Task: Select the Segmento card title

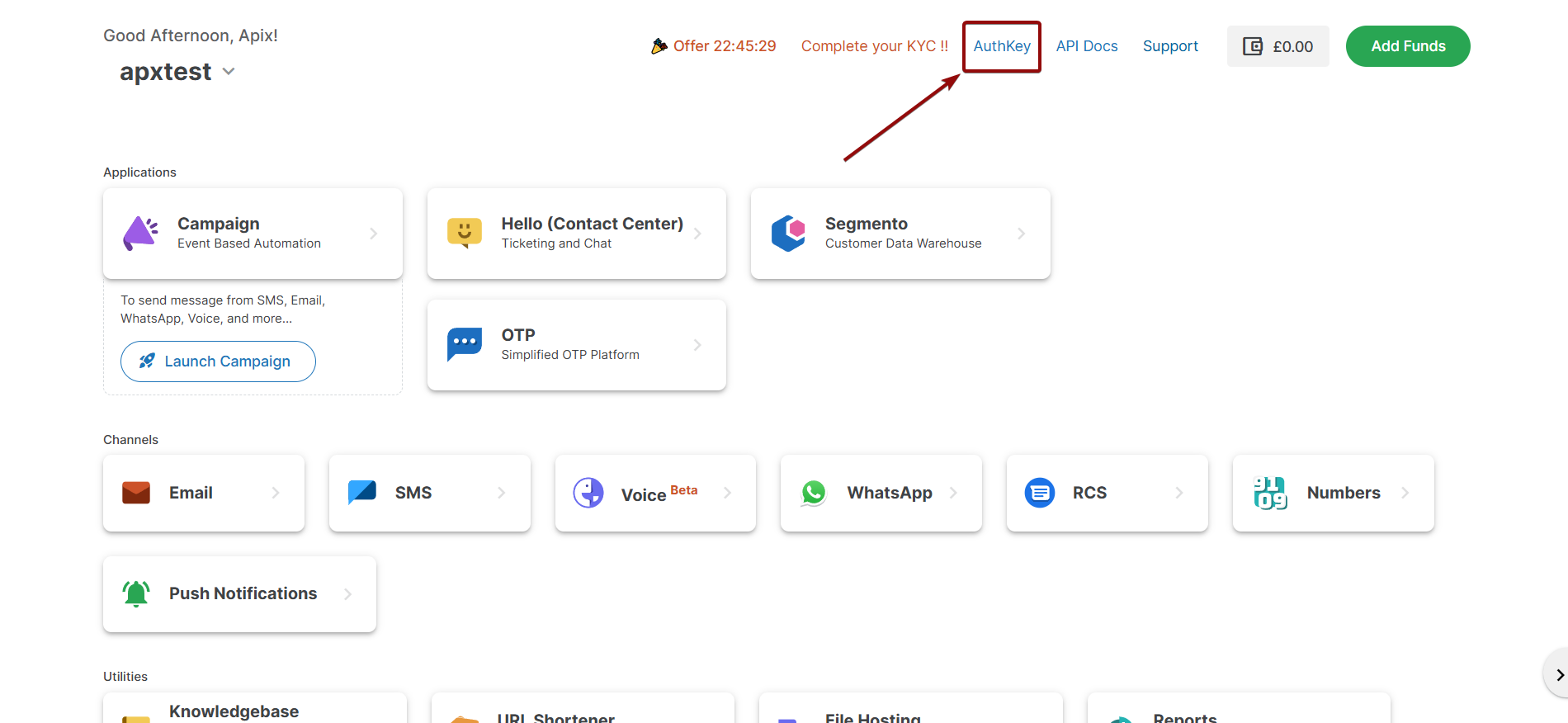Action: [867, 224]
